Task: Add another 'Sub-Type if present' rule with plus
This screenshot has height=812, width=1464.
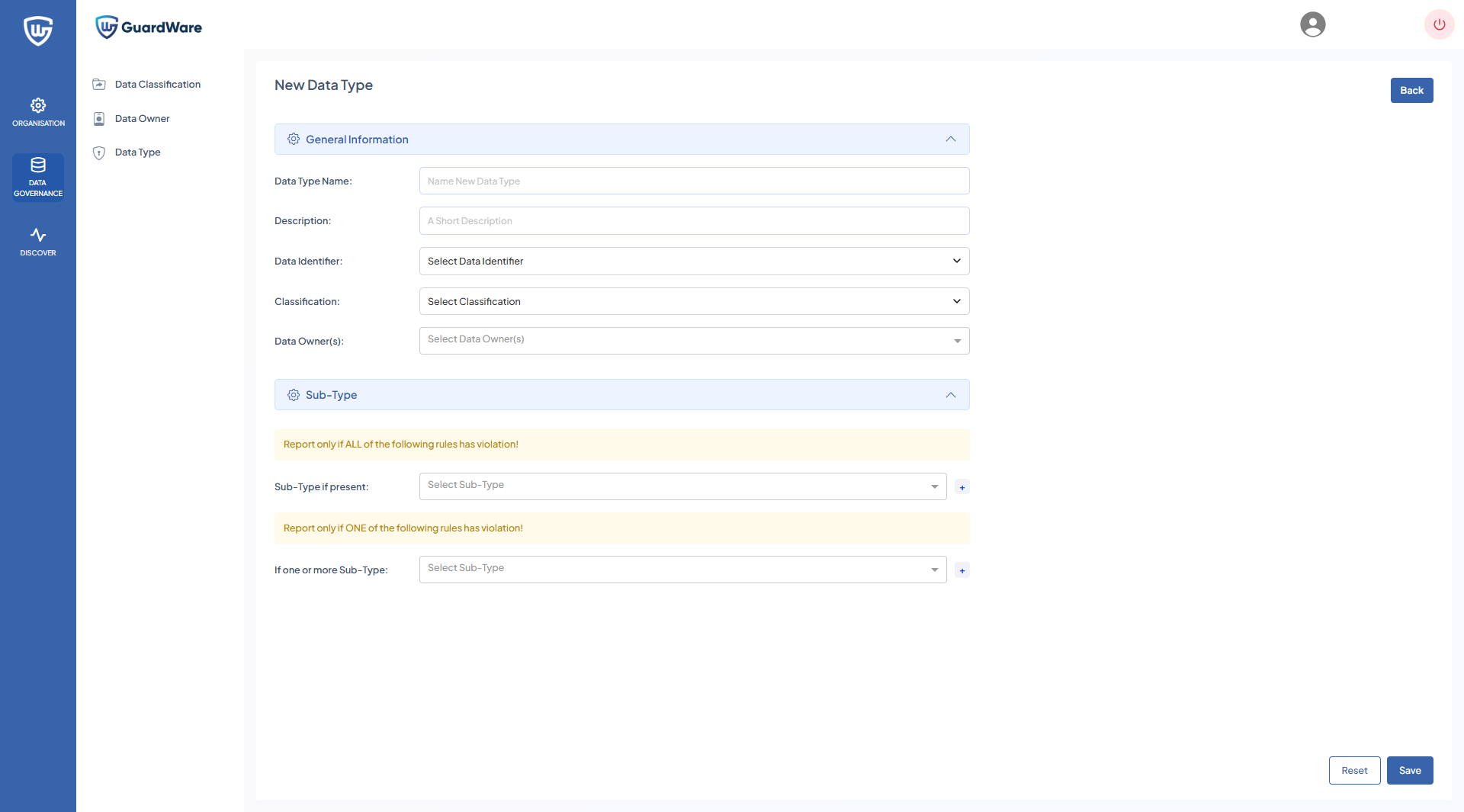Action: (x=962, y=487)
